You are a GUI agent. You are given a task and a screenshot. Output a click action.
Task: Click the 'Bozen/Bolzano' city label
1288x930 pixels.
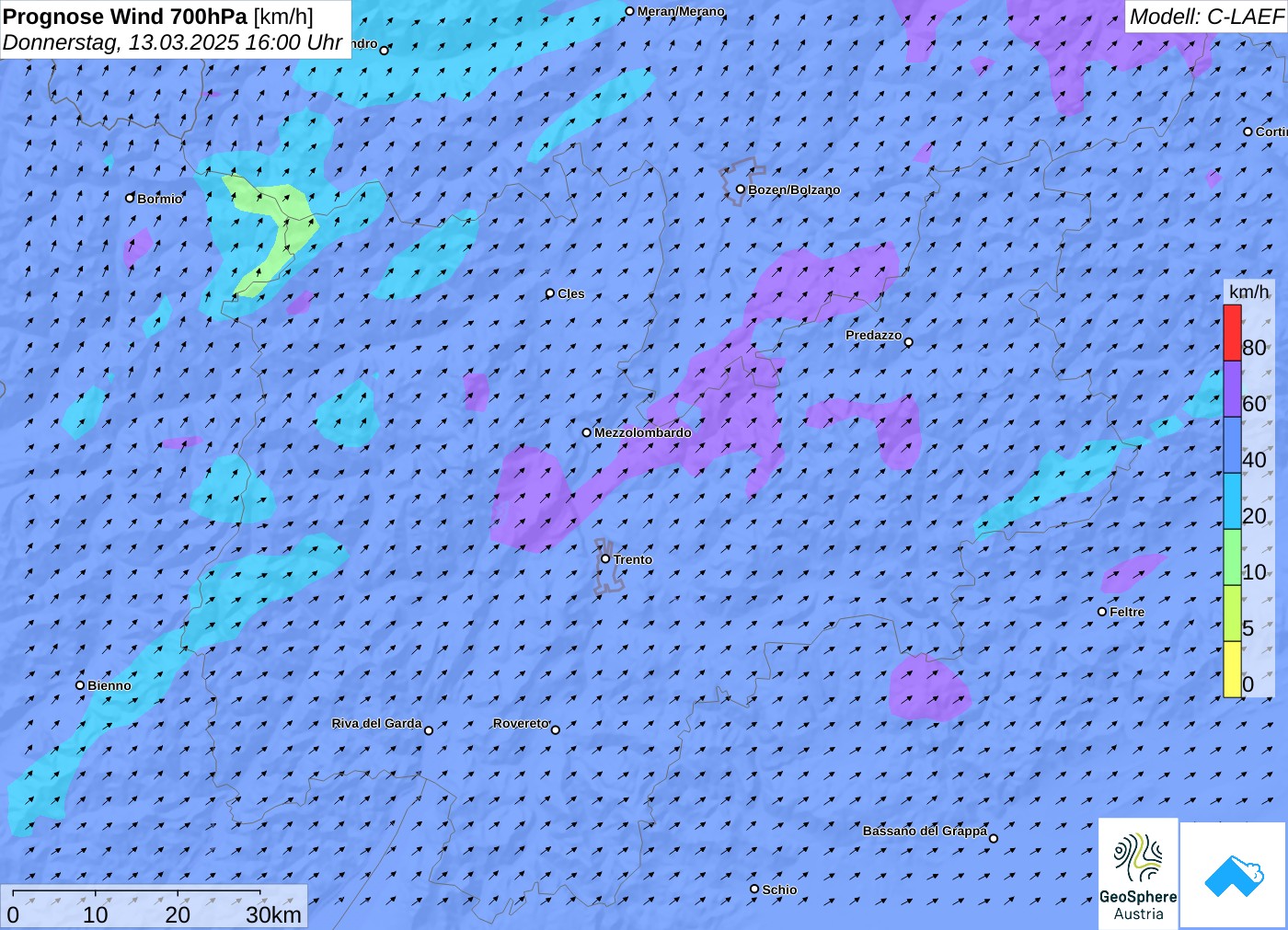coord(794,189)
